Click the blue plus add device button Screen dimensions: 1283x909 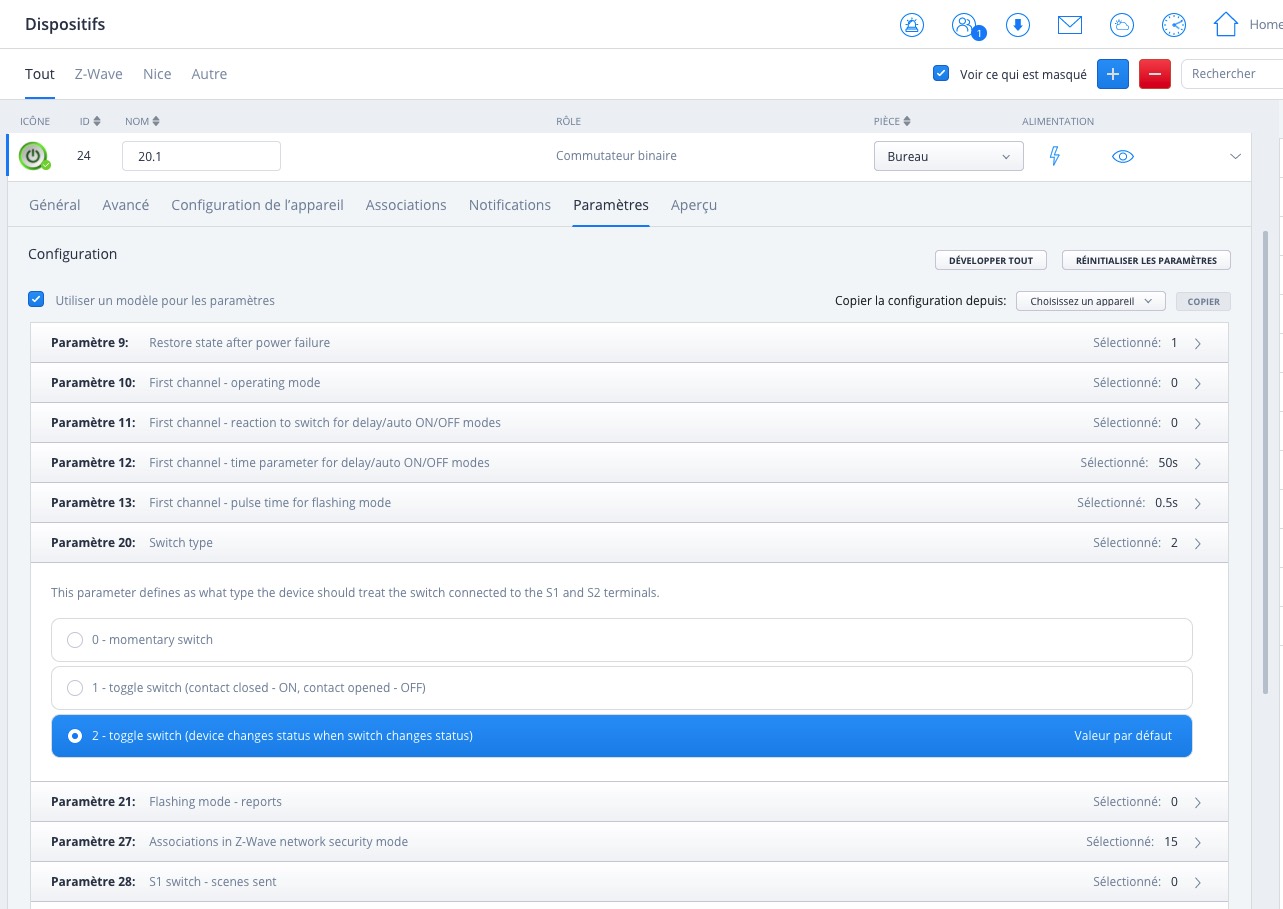click(1113, 74)
